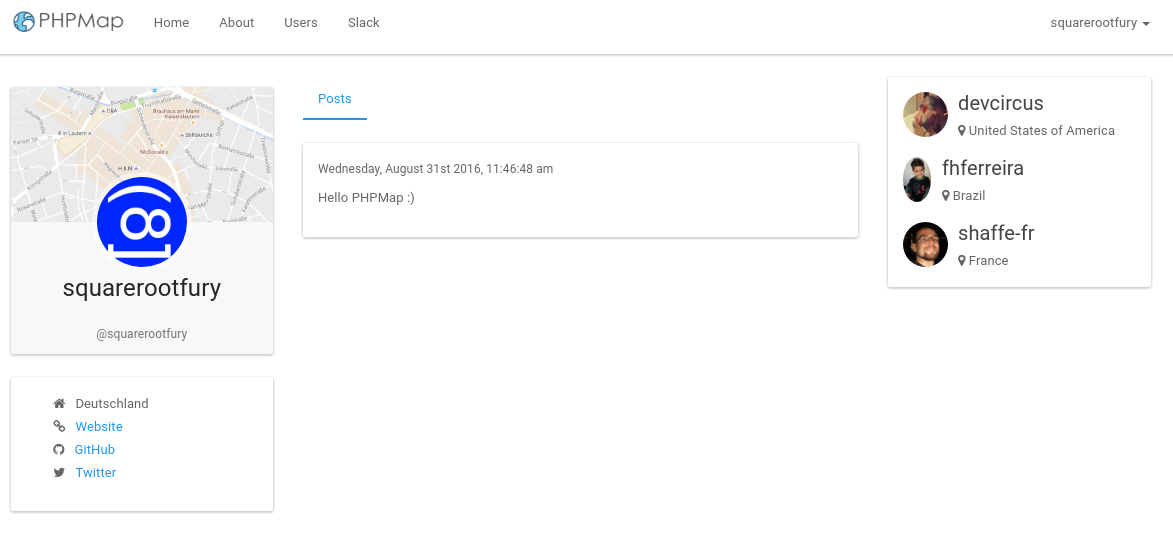This screenshot has width=1173, height=539.
Task: Click the blue squarerootfury profile avatar
Action: [x=142, y=222]
